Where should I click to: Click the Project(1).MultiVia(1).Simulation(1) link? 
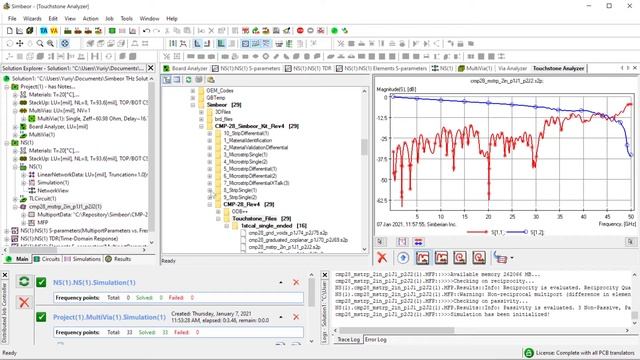(109, 317)
